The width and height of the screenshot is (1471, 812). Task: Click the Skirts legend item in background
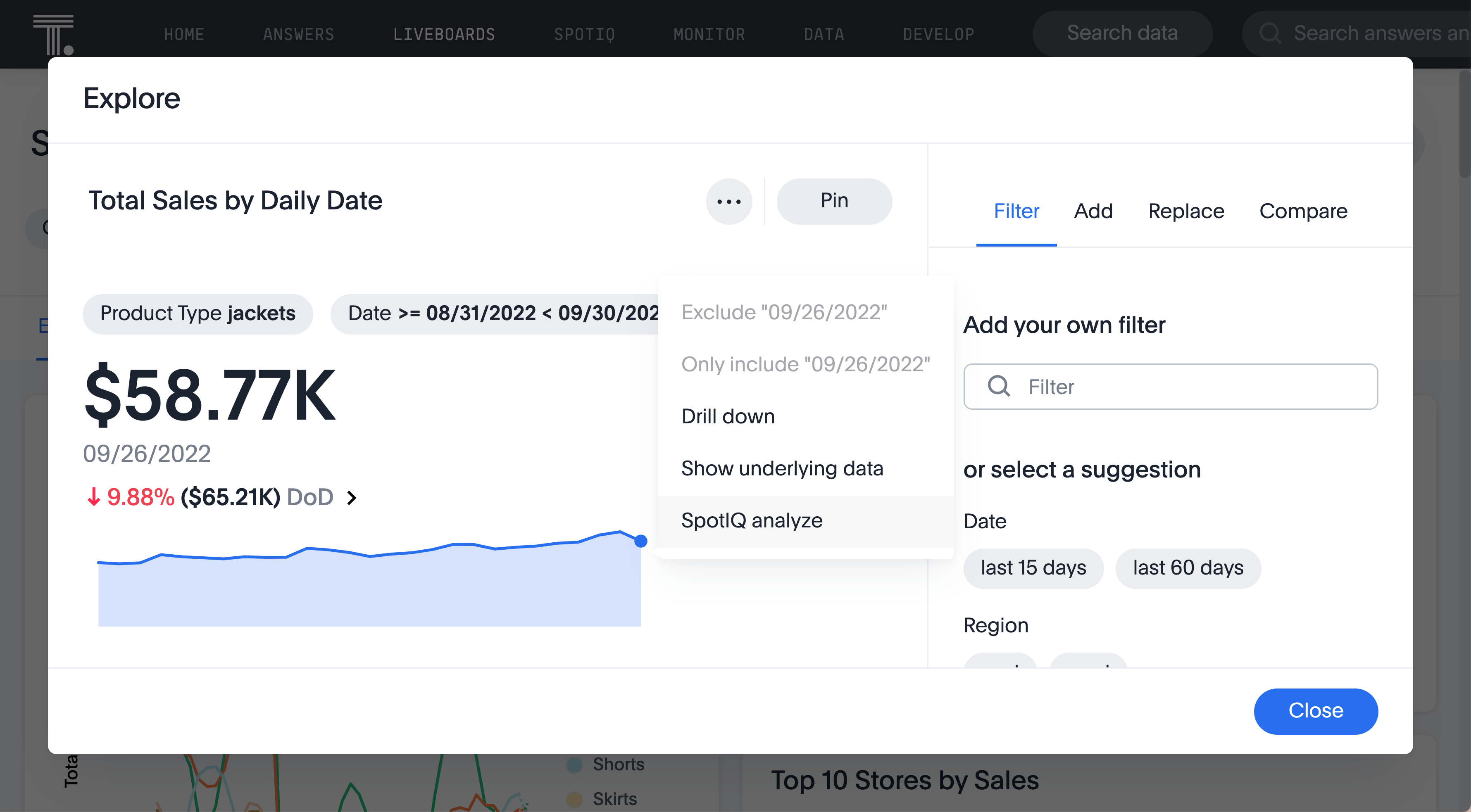[x=602, y=799]
